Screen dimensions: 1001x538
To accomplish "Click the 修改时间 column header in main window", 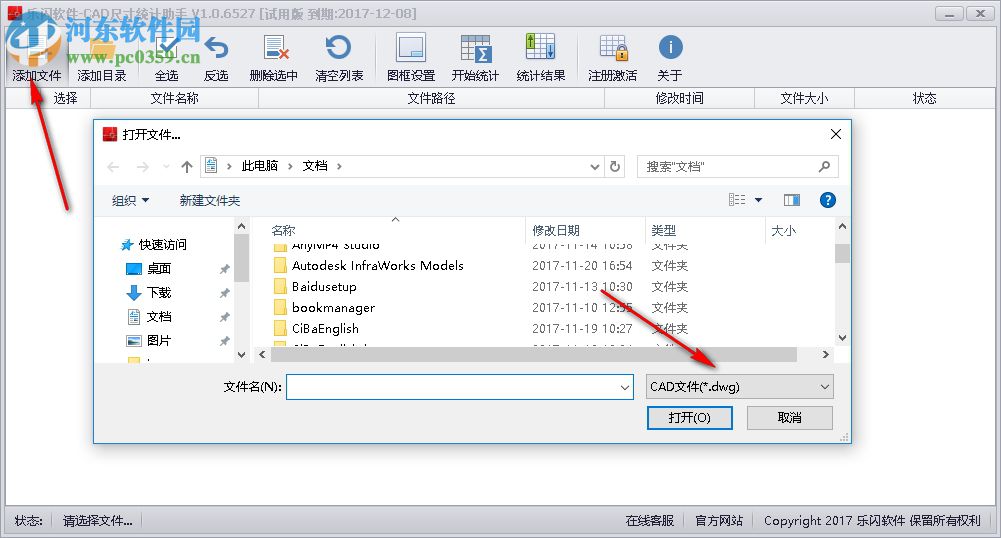I will click(x=679, y=98).
